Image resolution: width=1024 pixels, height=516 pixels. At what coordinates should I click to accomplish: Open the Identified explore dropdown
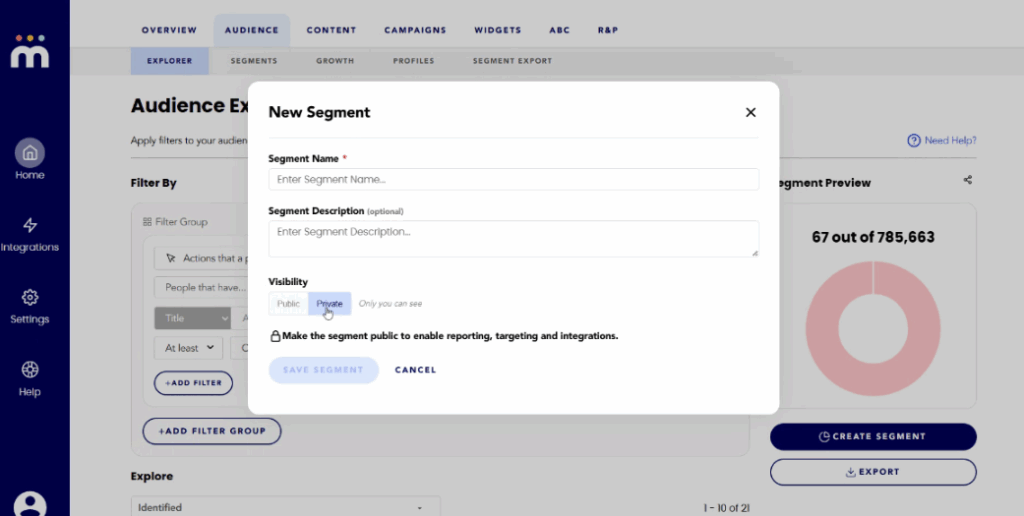285,507
